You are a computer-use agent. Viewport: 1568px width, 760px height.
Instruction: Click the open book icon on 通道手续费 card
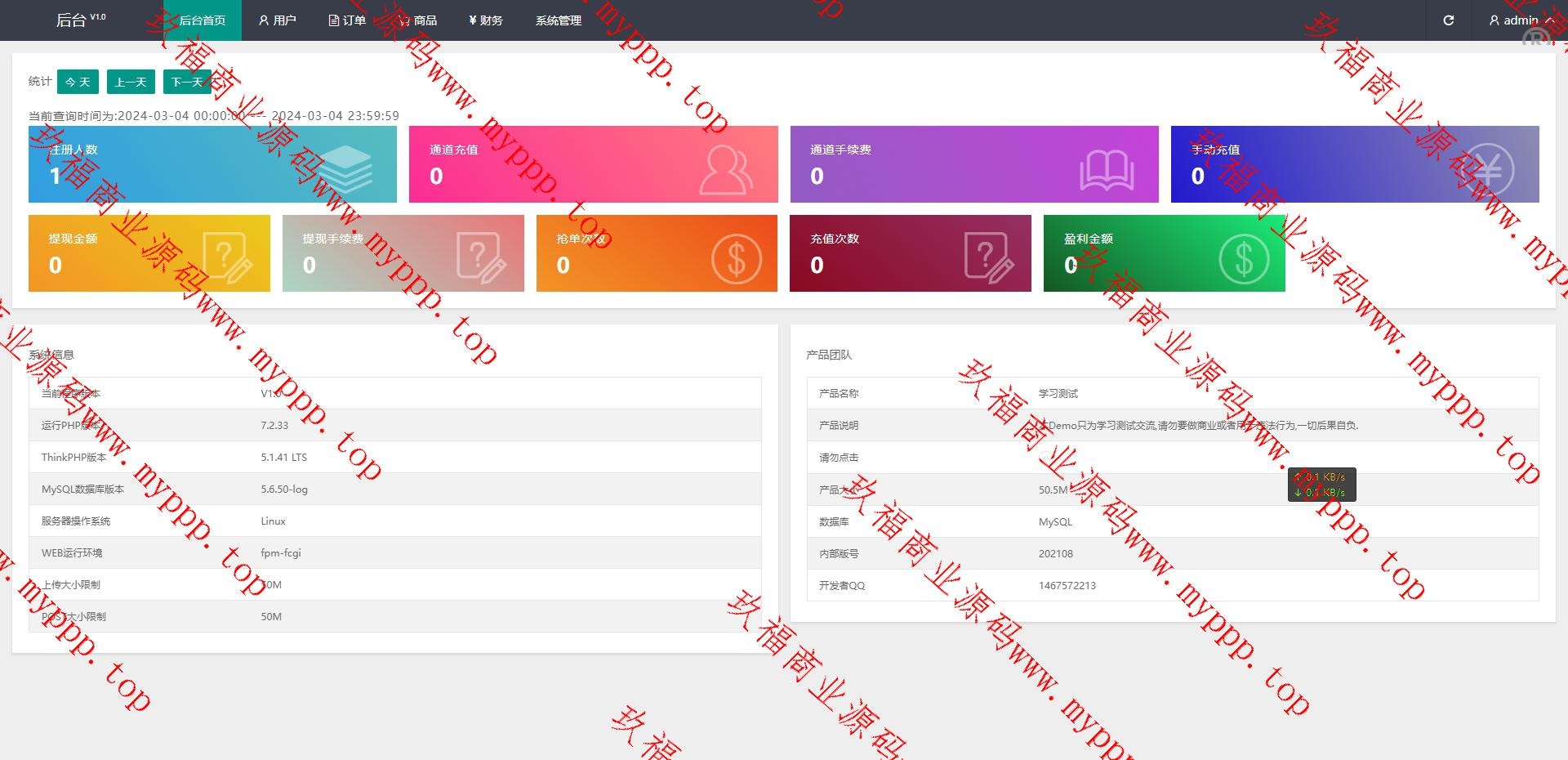pyautogui.click(x=1107, y=170)
